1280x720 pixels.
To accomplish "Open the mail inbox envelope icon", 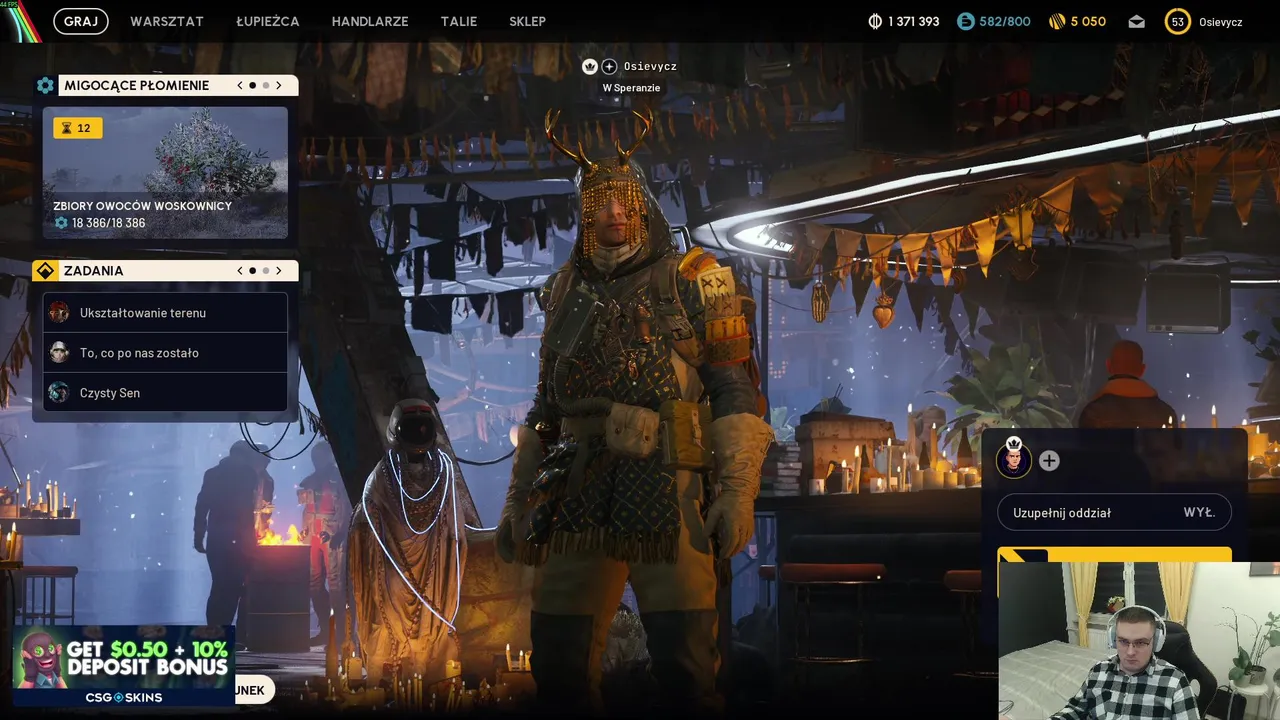I will click(x=1136, y=21).
